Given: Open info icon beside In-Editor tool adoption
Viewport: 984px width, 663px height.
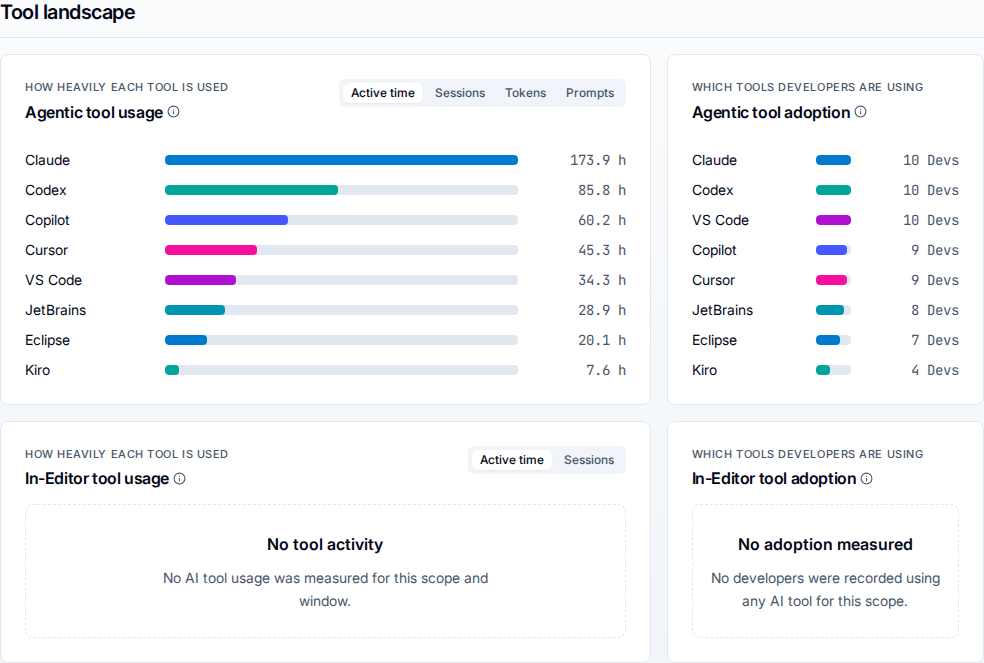Looking at the screenshot, I should point(867,479).
